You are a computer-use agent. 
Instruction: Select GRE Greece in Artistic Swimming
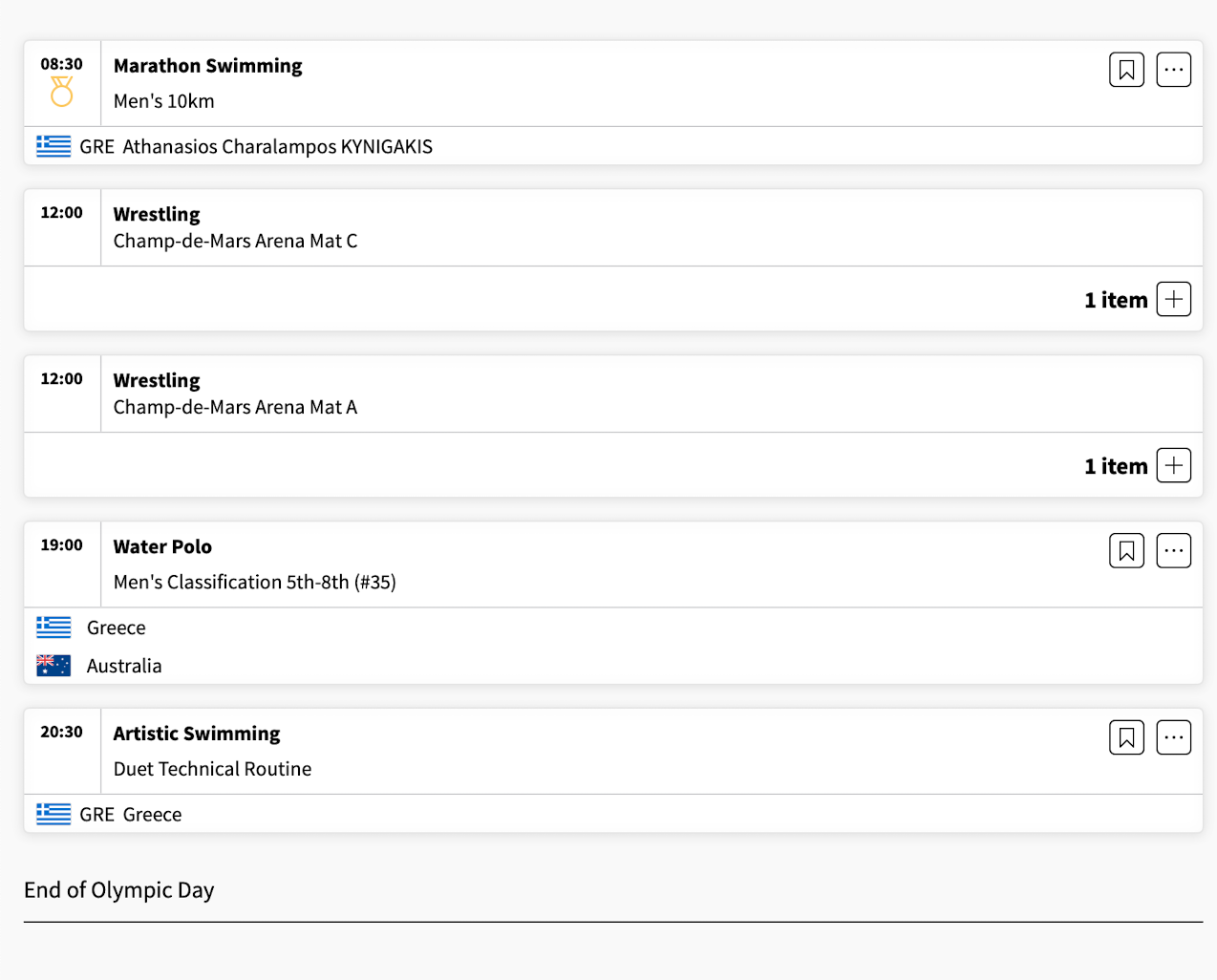pos(131,815)
